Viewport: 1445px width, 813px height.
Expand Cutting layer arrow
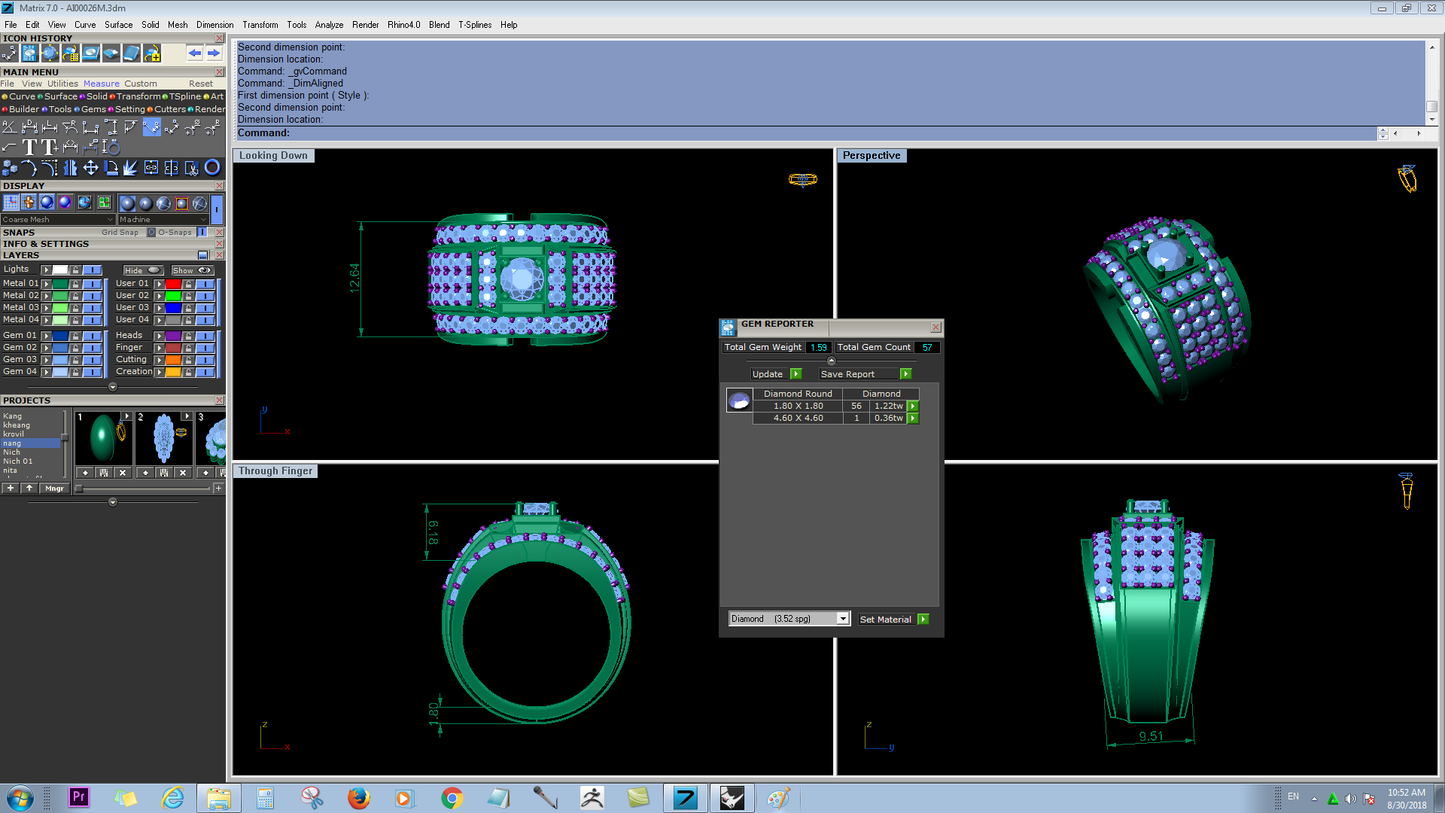(x=159, y=359)
